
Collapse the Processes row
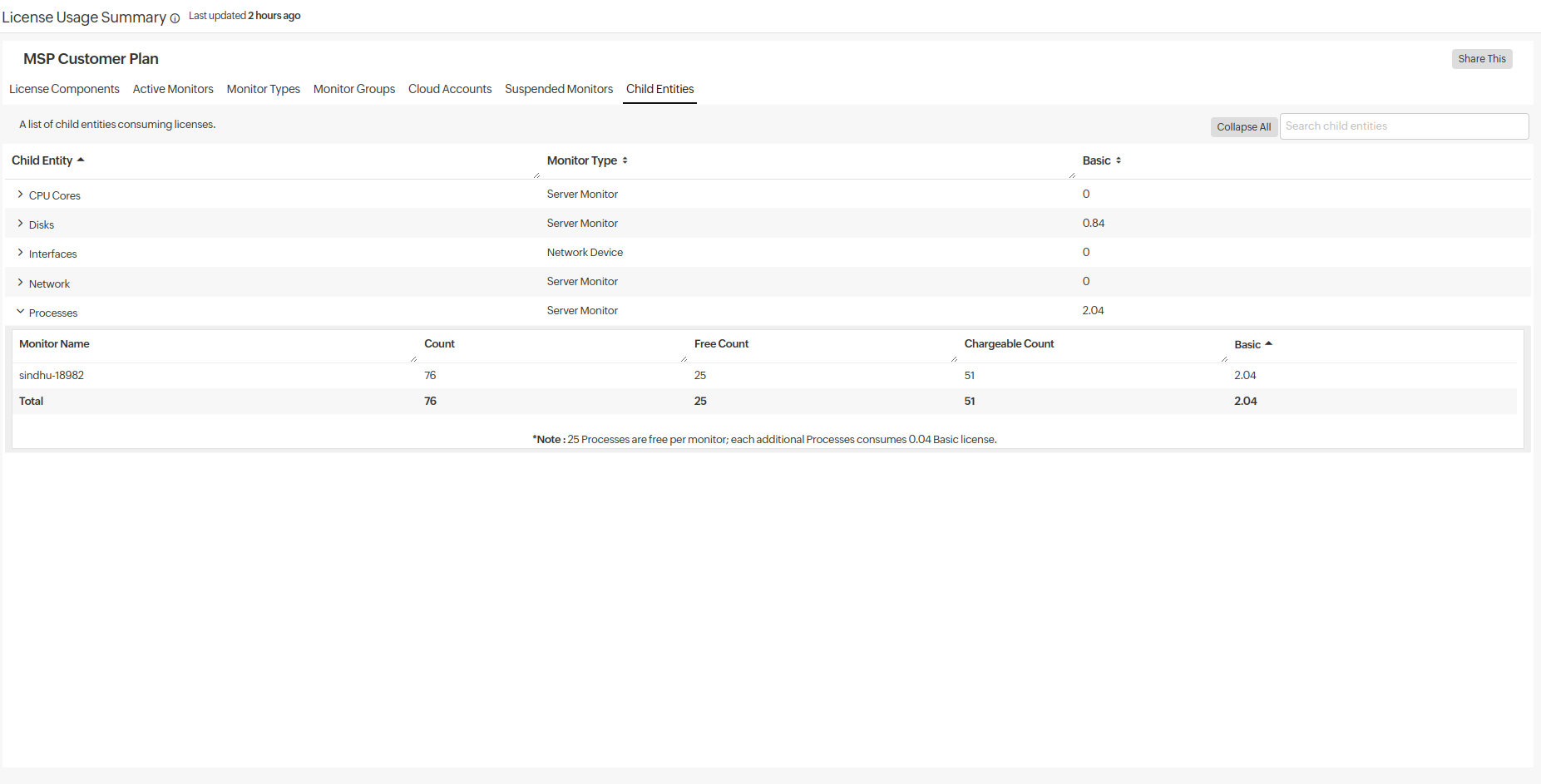(x=20, y=312)
